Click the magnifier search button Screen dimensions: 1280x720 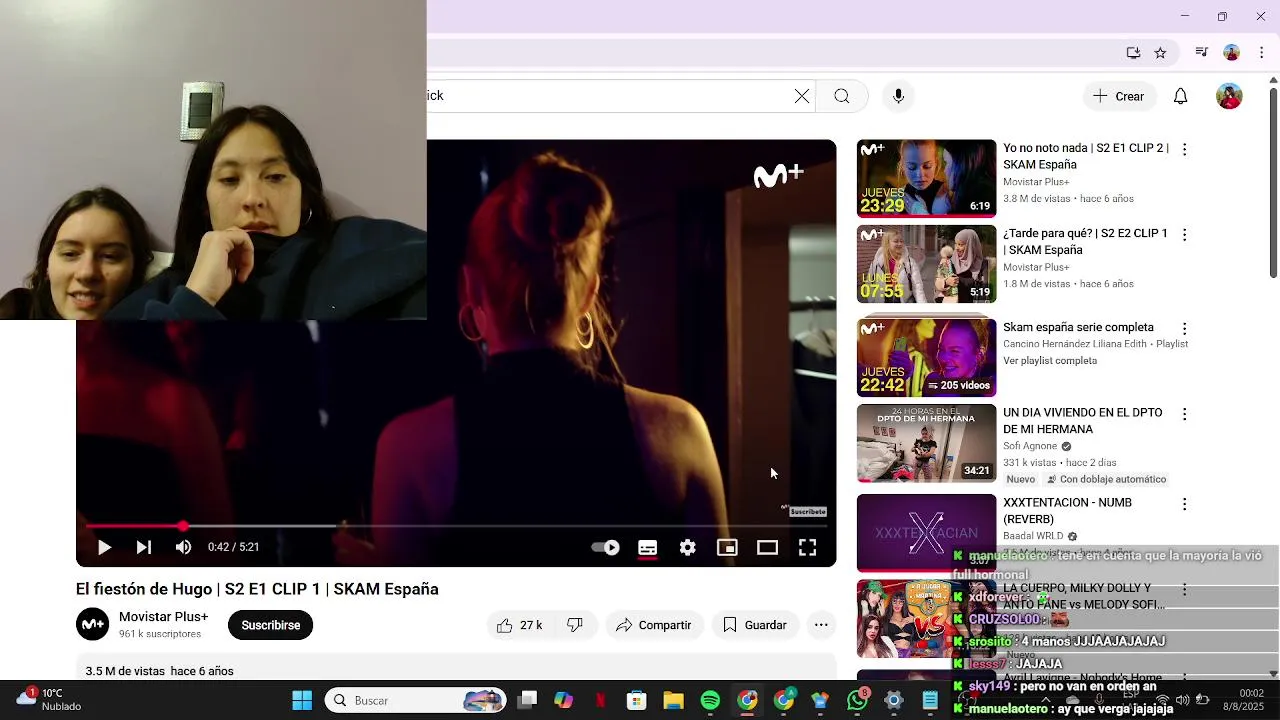pyautogui.click(x=842, y=96)
